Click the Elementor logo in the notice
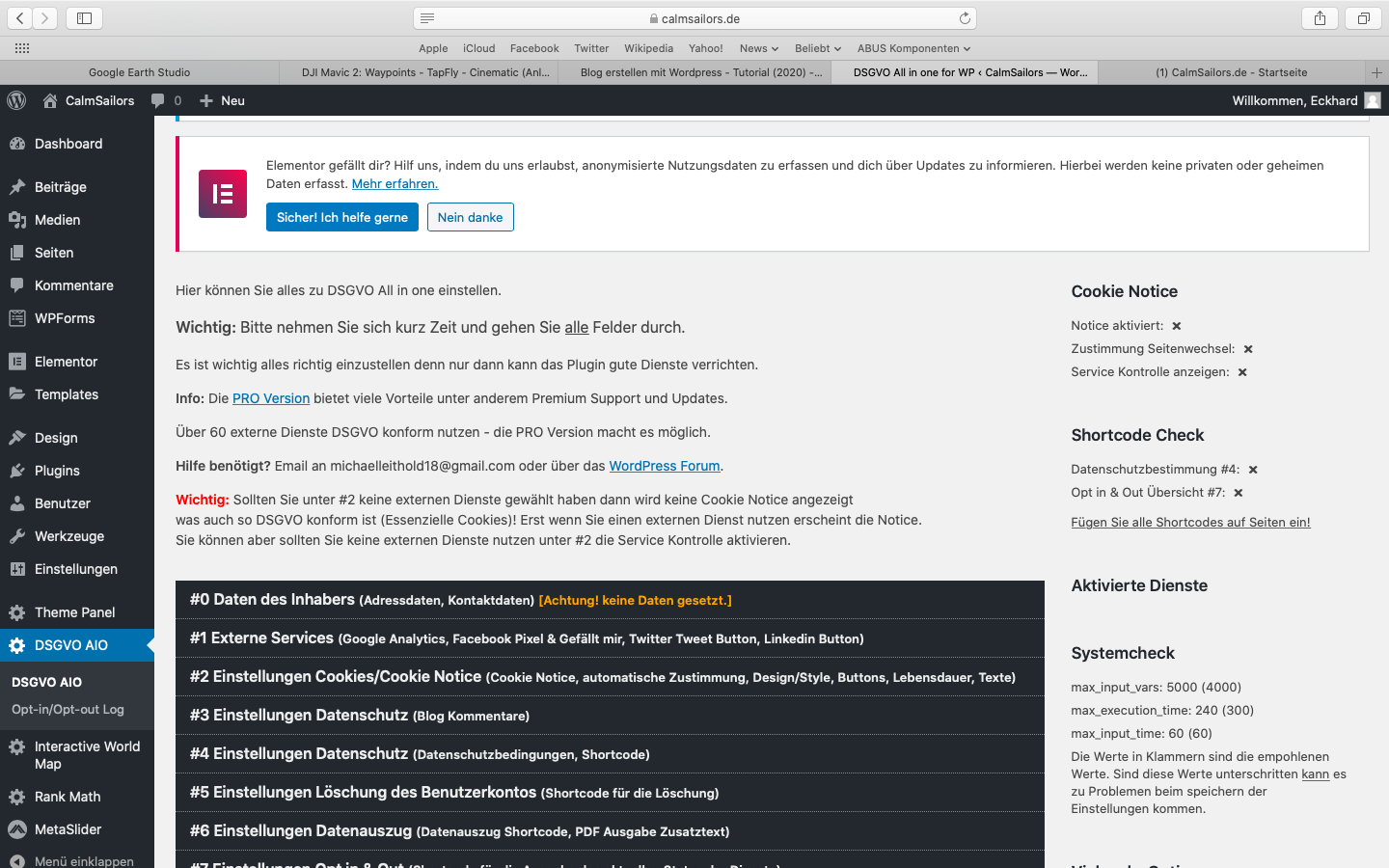Screen dimensions: 1389x868 pyautogui.click(x=223, y=194)
